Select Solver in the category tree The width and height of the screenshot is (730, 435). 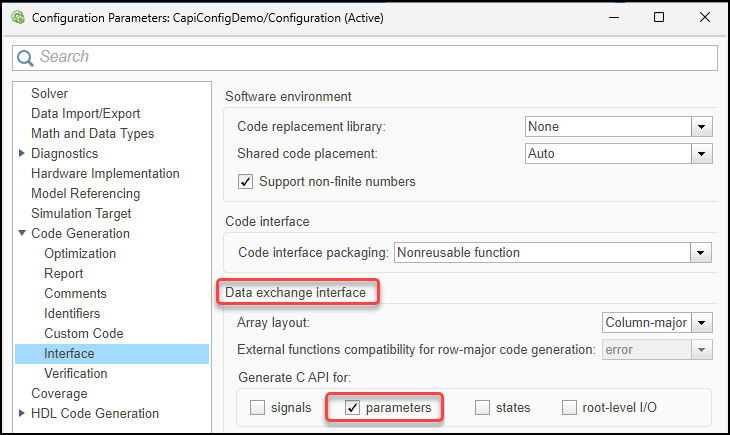[x=49, y=94]
